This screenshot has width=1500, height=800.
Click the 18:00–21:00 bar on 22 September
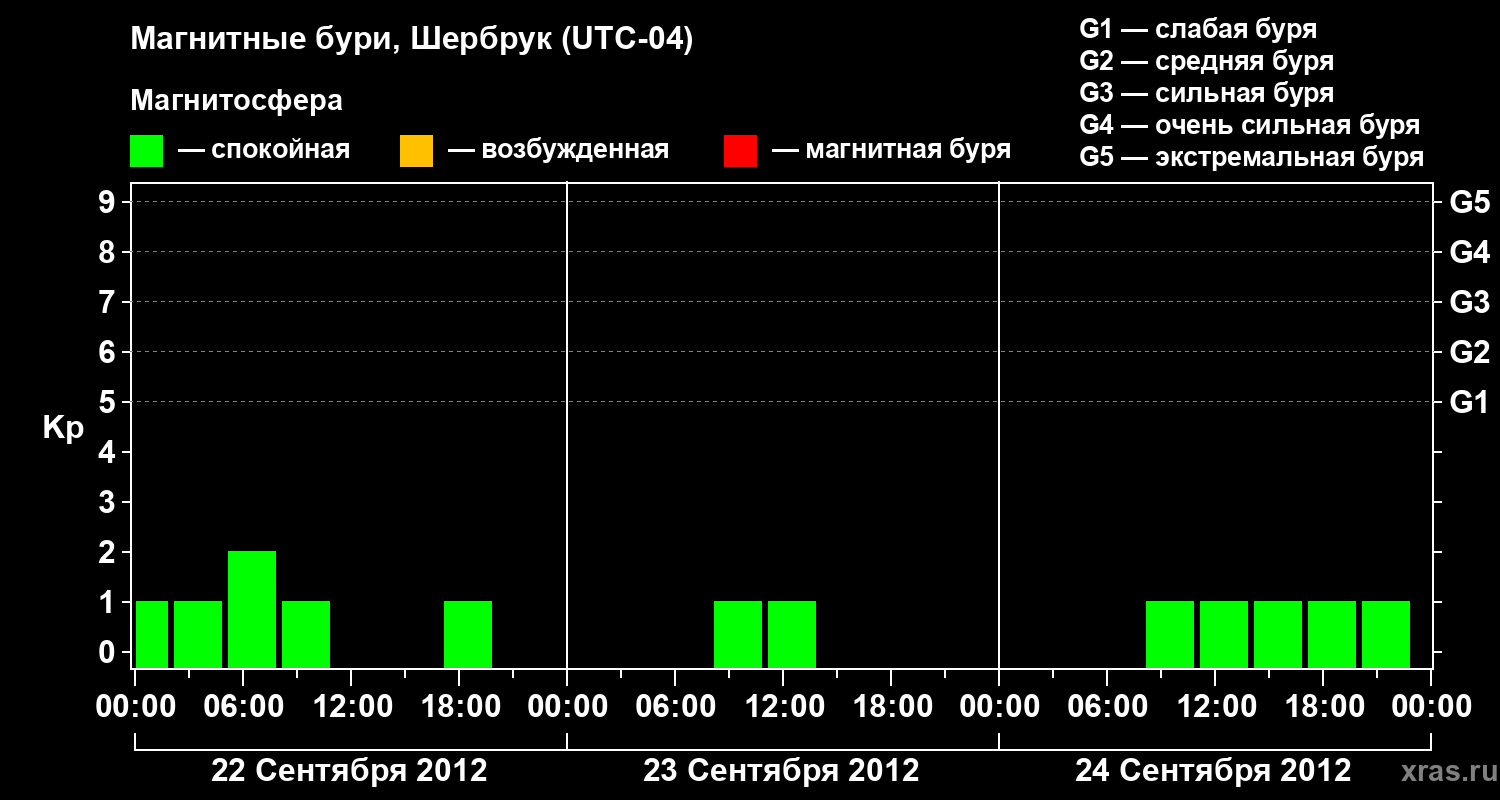[x=468, y=634]
